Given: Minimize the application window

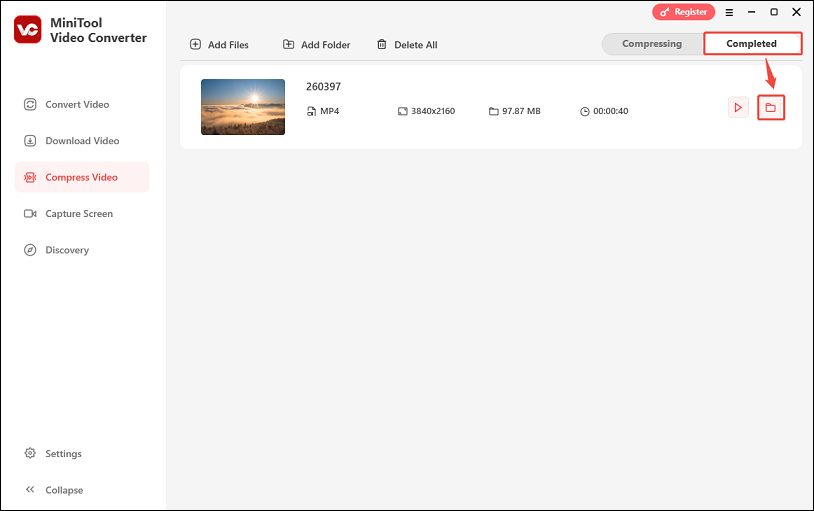Looking at the screenshot, I should [x=751, y=12].
